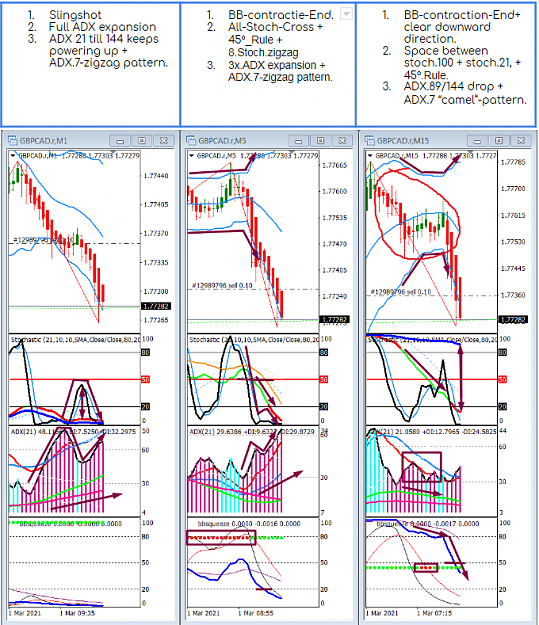Close the GBPCAD.r,M15 chart window
The height and width of the screenshot is (625, 539).
tap(521, 141)
